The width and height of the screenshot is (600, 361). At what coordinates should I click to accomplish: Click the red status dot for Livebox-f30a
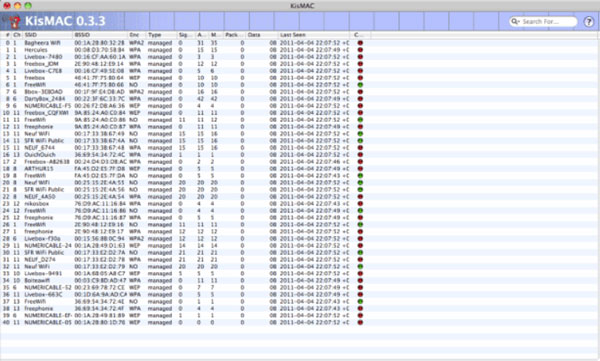(x=360, y=238)
